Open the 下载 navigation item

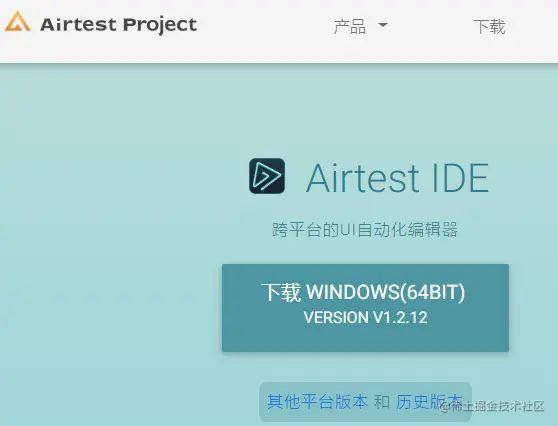pyautogui.click(x=489, y=27)
